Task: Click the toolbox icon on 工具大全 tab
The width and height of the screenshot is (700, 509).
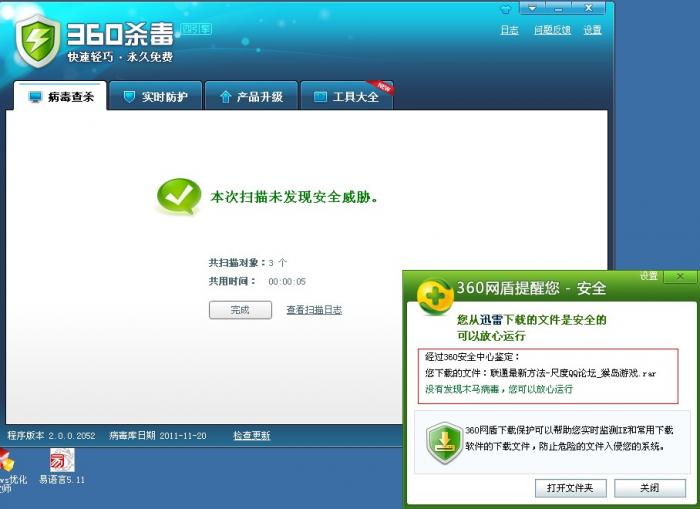Action: click(320, 96)
